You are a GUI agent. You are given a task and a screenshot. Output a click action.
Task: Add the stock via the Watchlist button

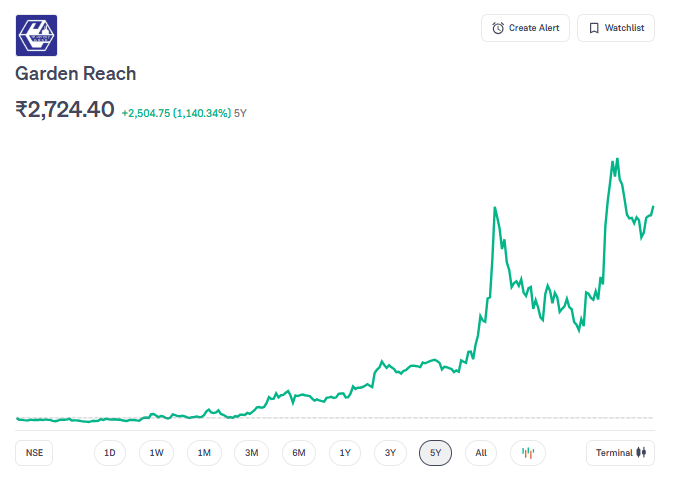(x=615, y=28)
